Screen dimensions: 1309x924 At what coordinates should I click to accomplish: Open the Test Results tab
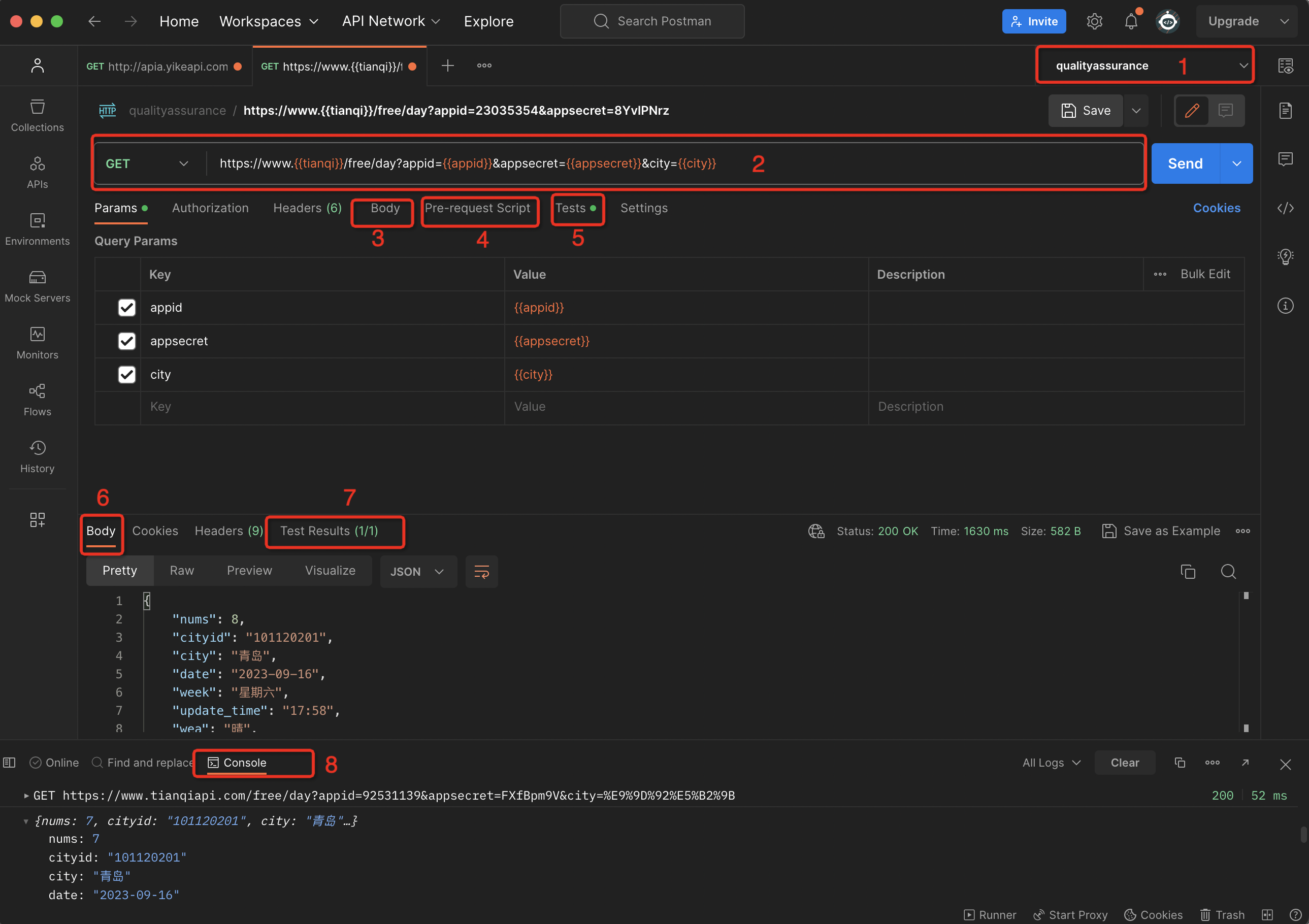(x=329, y=531)
